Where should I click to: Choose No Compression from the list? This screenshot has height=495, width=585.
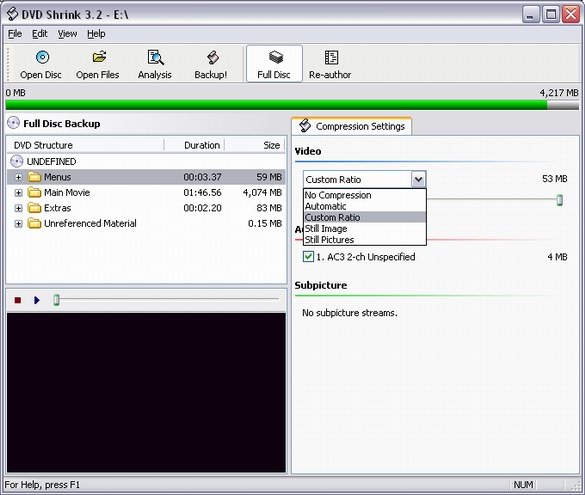coord(365,195)
